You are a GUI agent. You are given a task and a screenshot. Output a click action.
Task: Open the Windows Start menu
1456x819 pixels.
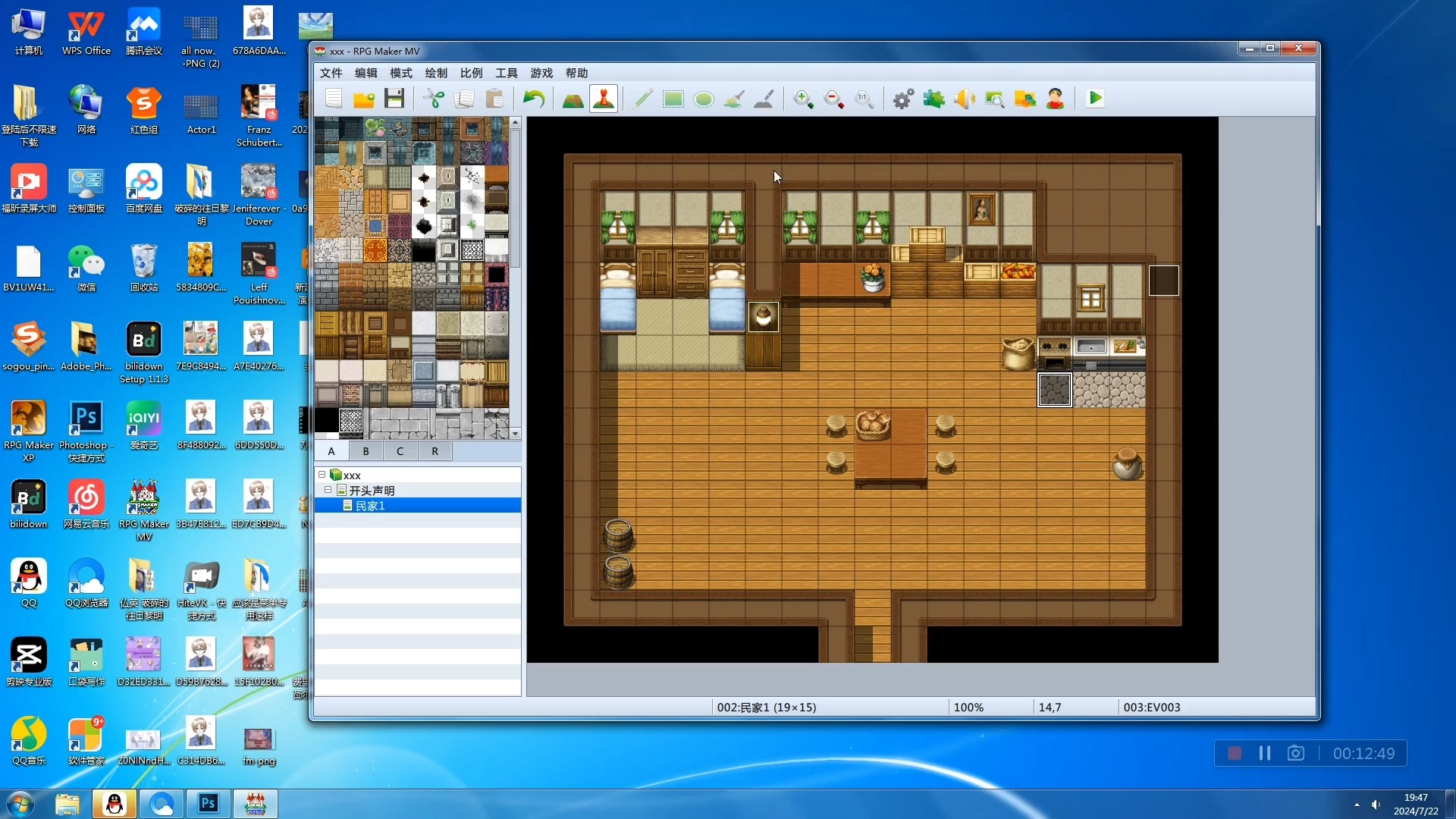pyautogui.click(x=20, y=804)
